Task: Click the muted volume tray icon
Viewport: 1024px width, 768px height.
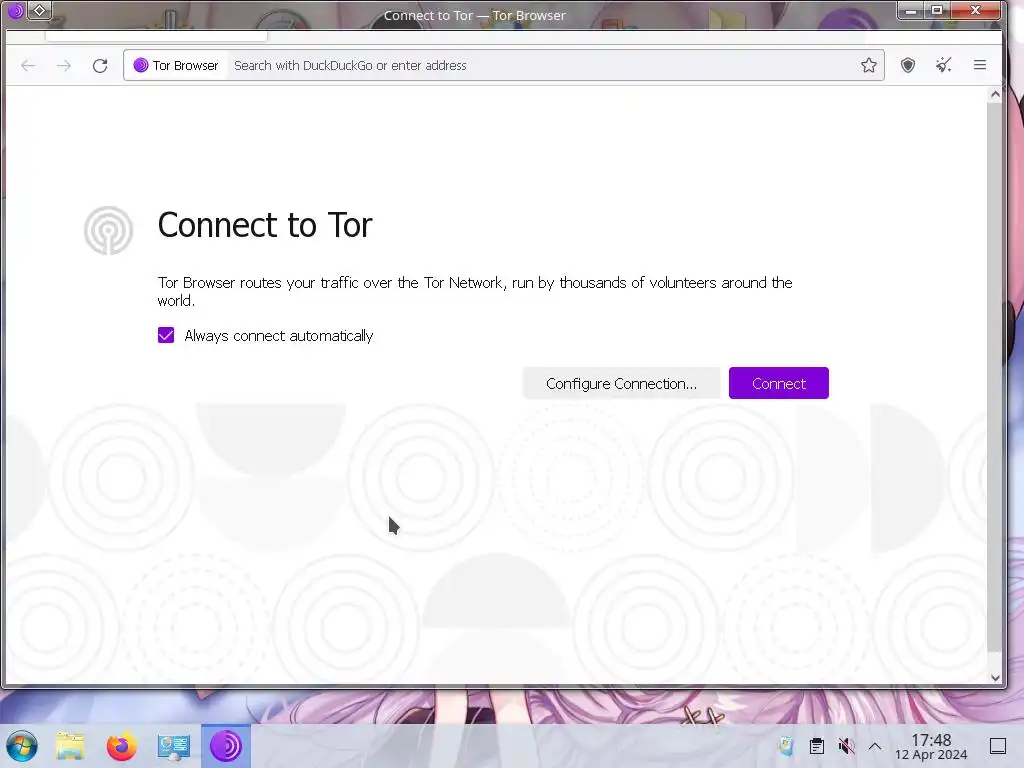Action: 846,746
